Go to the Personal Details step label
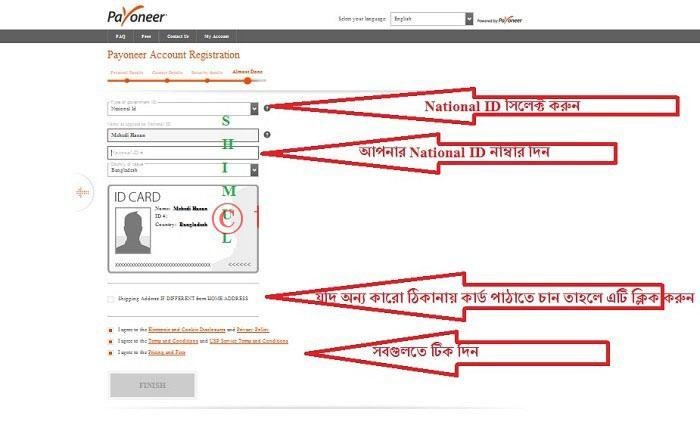 (x=127, y=72)
